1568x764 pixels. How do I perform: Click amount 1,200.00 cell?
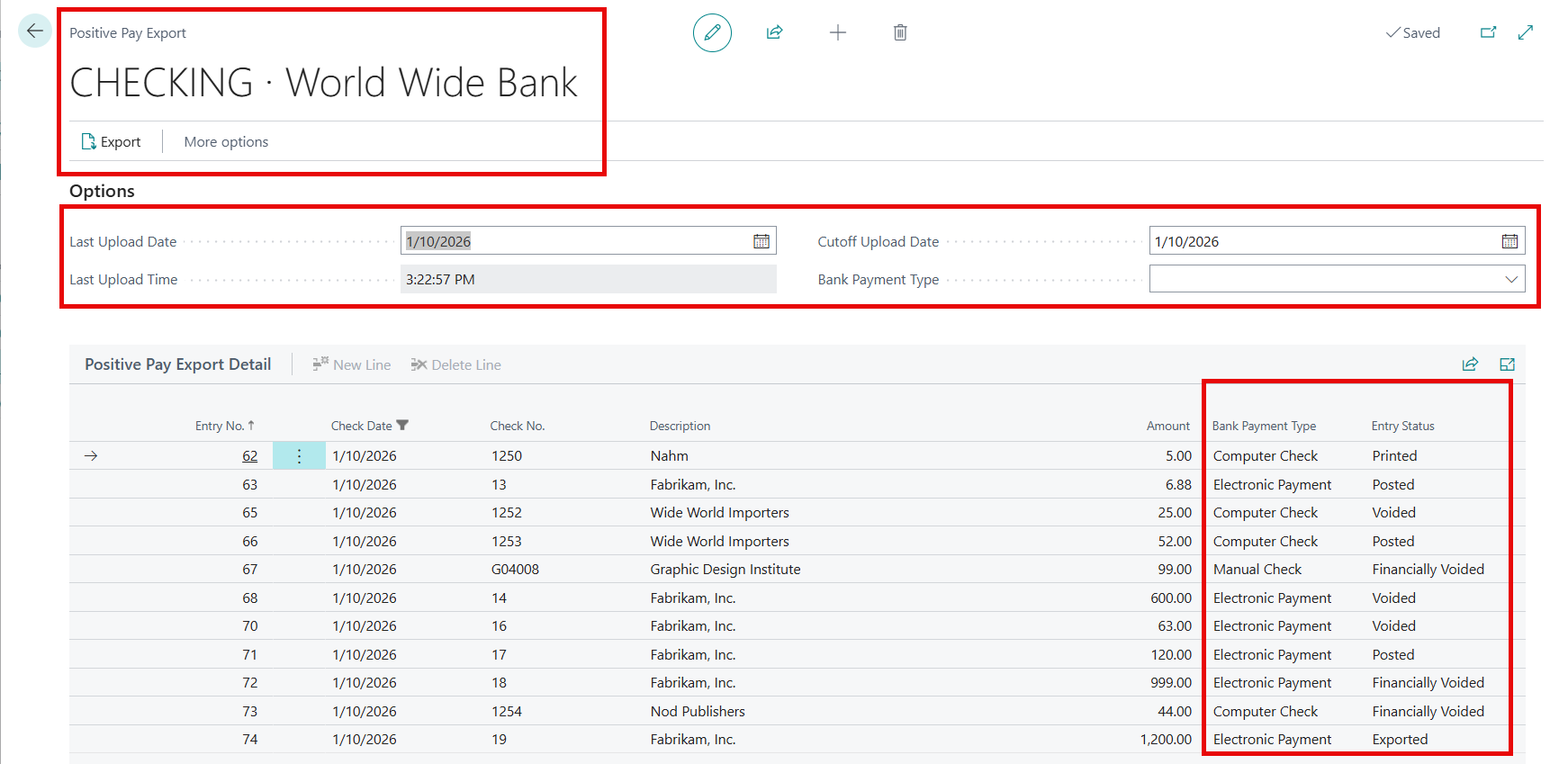click(x=1166, y=739)
